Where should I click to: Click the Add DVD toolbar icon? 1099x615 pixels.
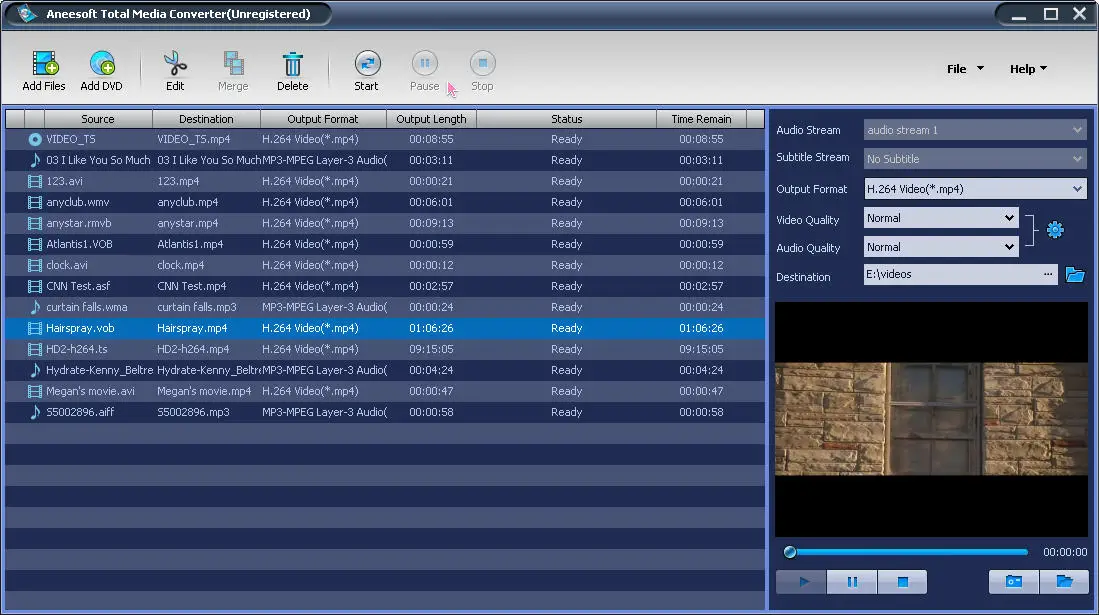coord(102,64)
